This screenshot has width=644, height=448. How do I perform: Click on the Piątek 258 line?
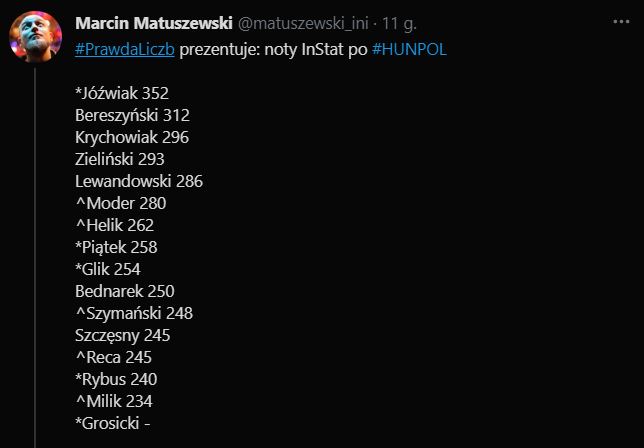pyautogui.click(x=116, y=247)
